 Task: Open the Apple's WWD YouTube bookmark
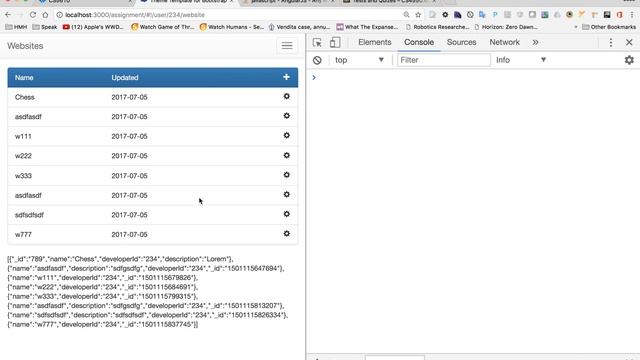[93, 27]
